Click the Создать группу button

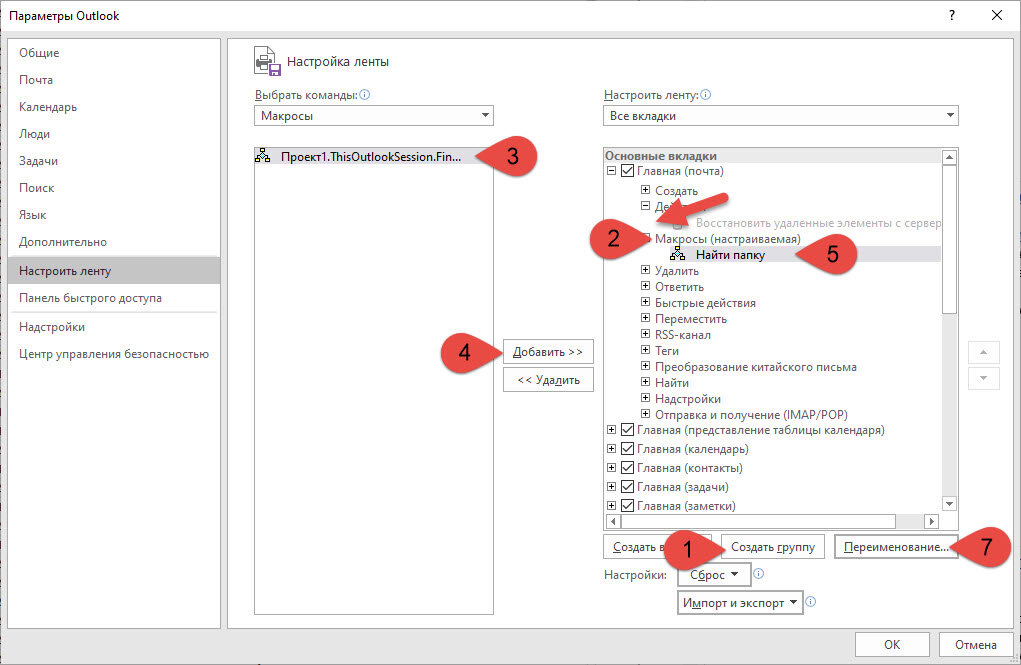coord(773,547)
